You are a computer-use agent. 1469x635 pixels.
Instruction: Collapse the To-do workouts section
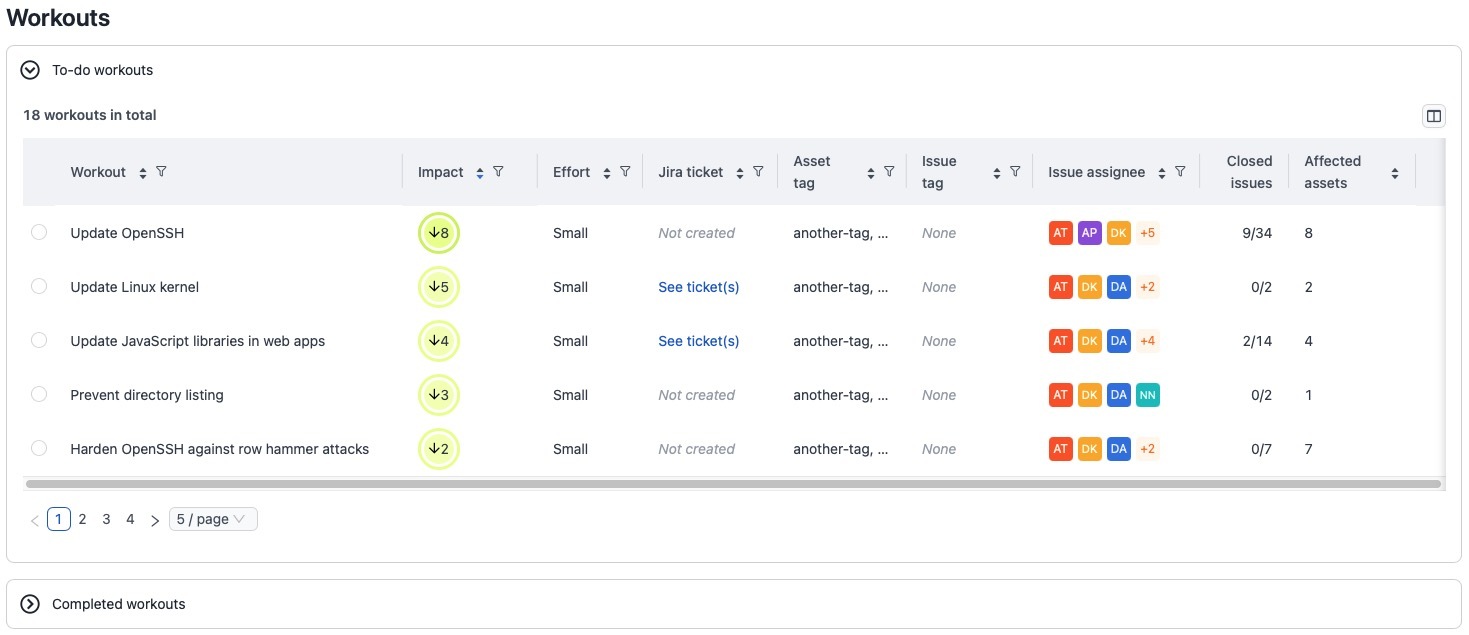click(30, 70)
